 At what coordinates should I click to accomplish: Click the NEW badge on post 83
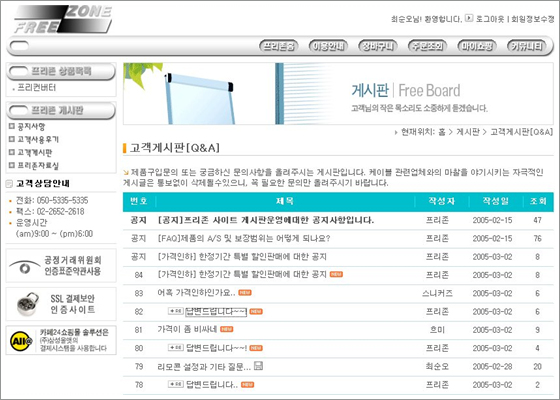pyautogui.click(x=245, y=292)
